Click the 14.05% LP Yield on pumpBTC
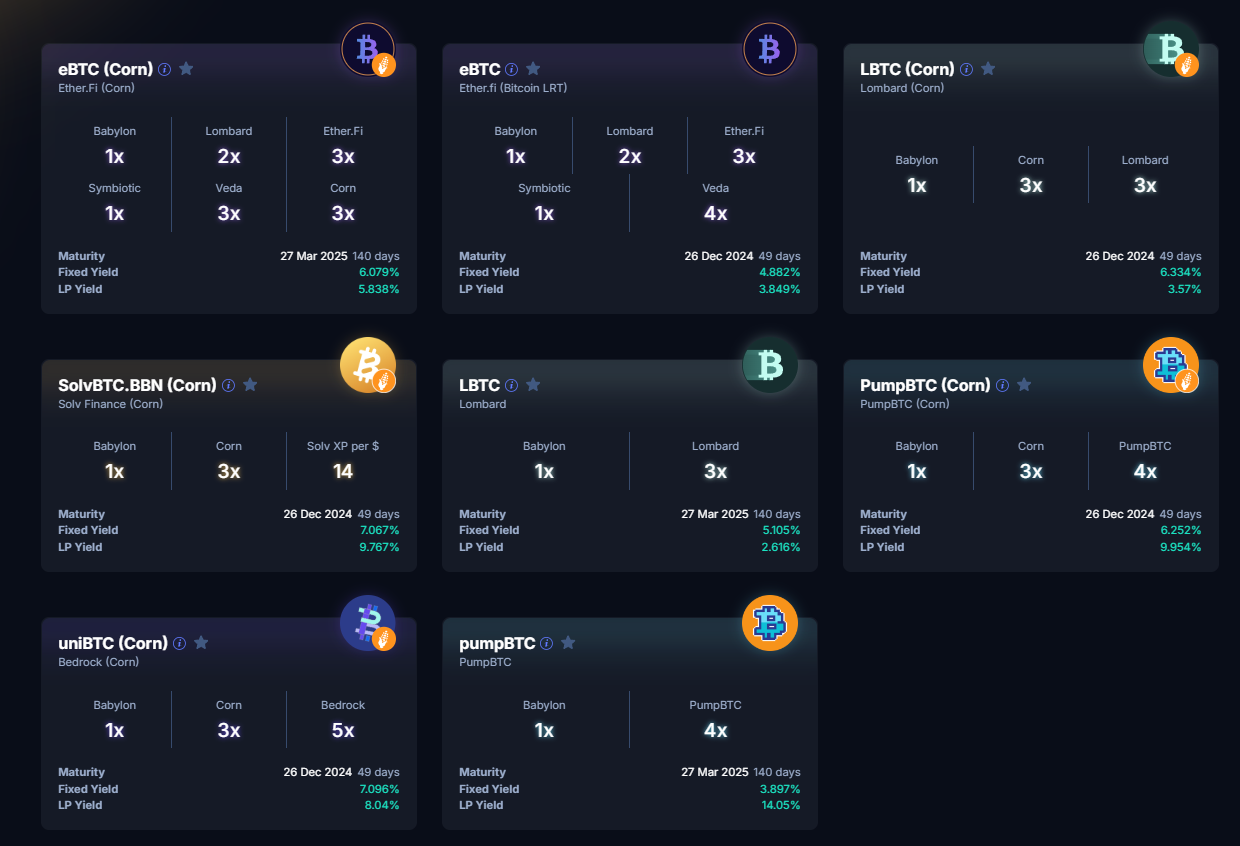 click(780, 805)
